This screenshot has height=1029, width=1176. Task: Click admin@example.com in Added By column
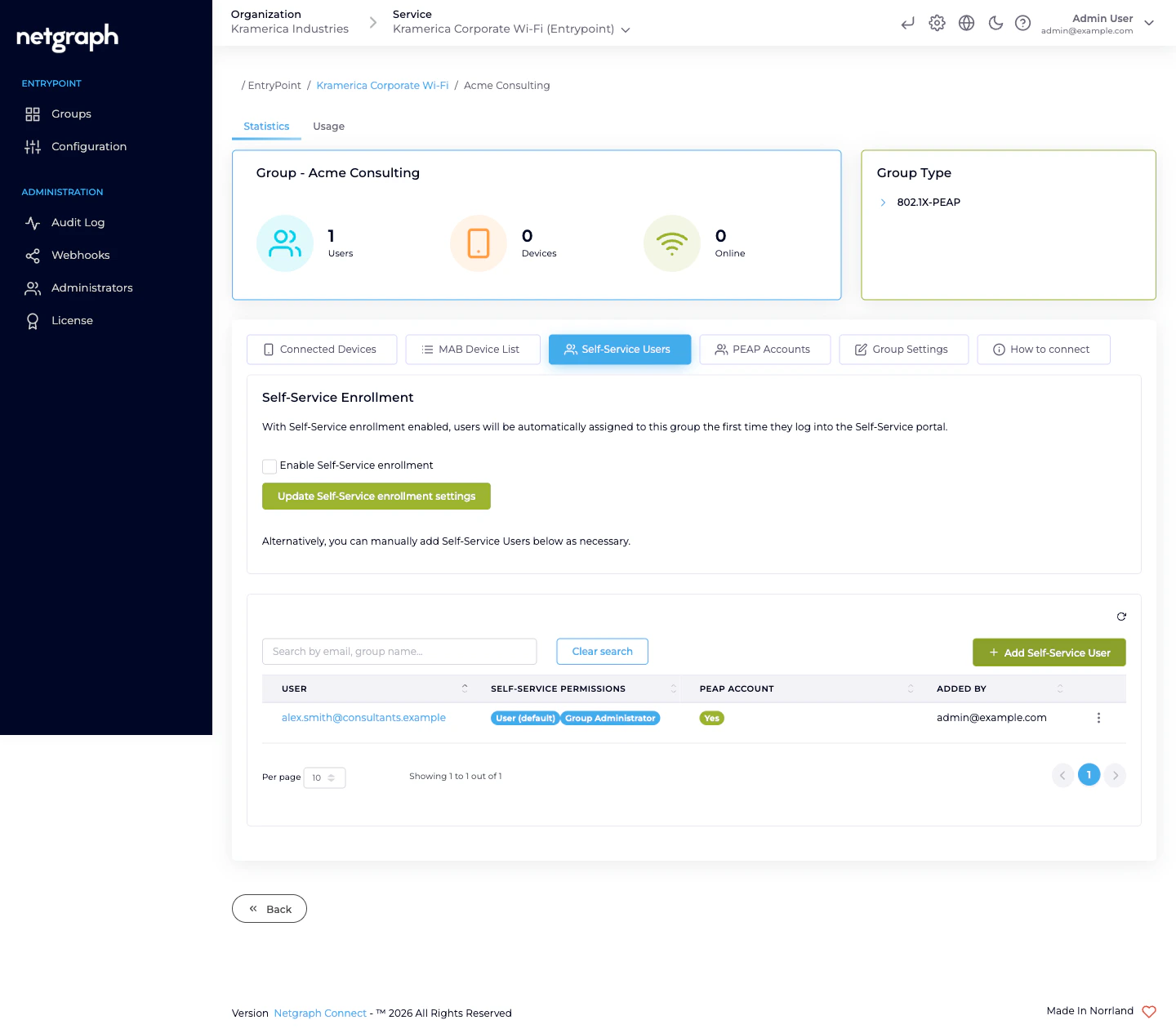click(x=991, y=718)
